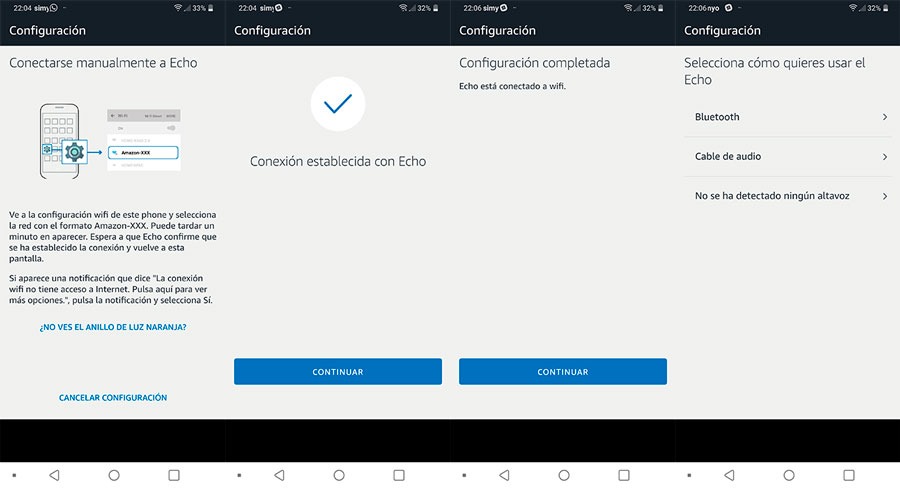Tap the Amazon-XXX network in the illustration
Screen dimensions: 900x488
click(x=142, y=152)
